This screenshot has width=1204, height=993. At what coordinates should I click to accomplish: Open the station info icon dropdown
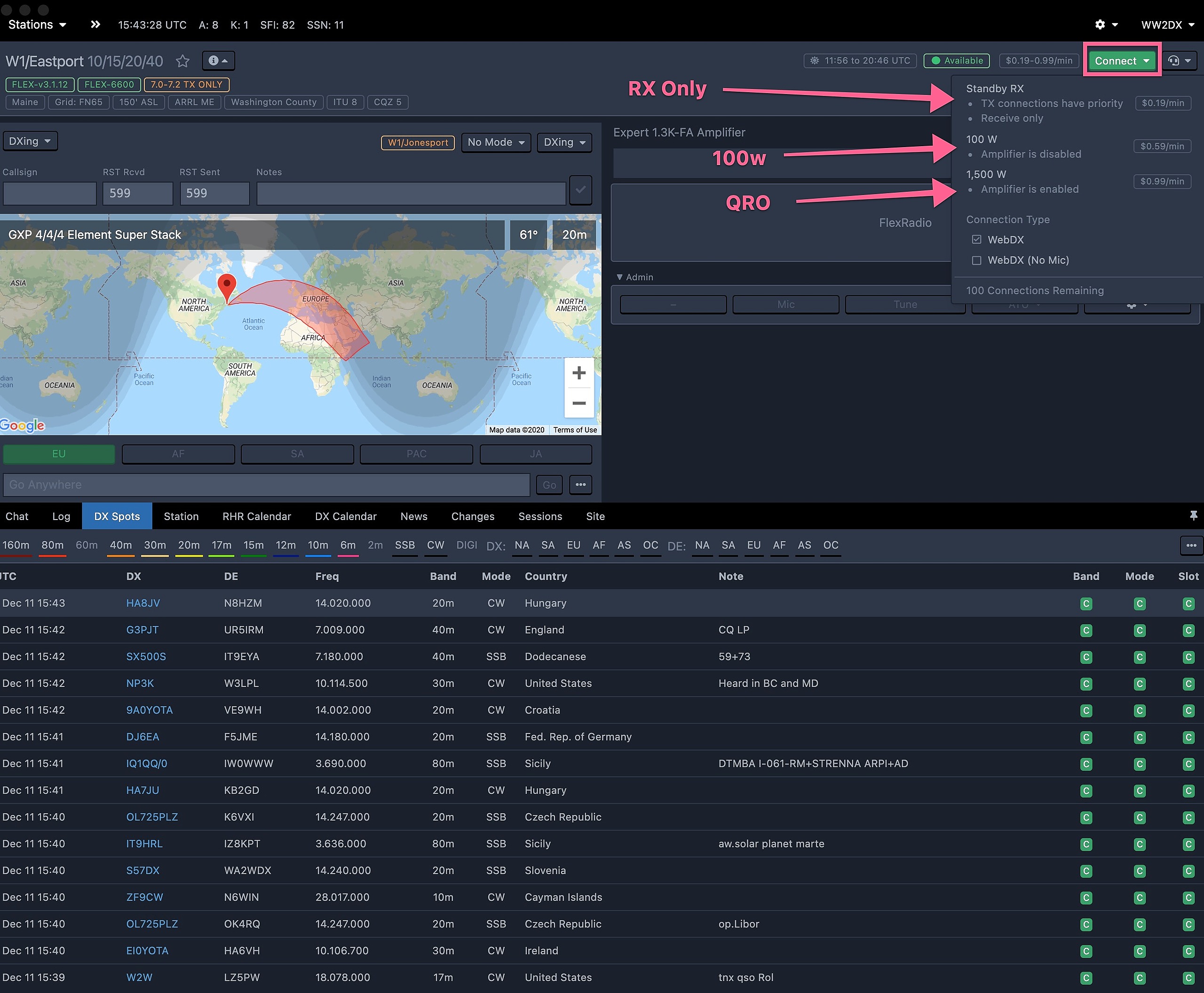[x=218, y=61]
